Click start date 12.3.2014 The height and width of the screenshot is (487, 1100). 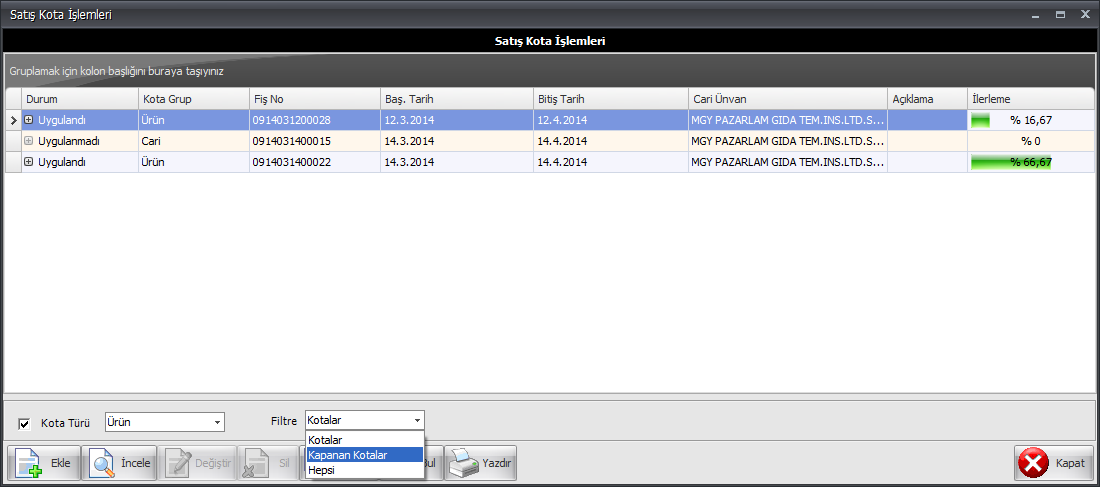[457, 120]
